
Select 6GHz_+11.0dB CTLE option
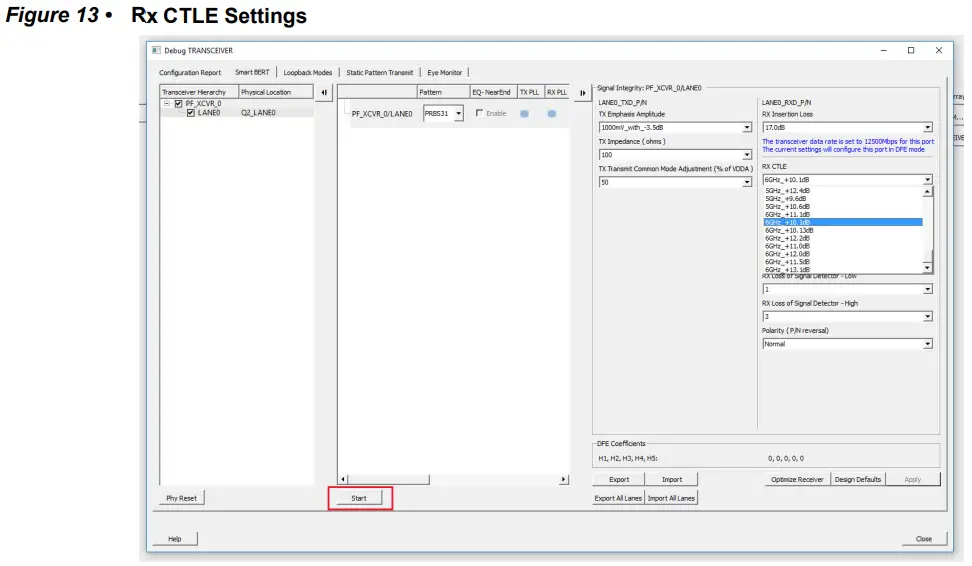click(x=843, y=246)
